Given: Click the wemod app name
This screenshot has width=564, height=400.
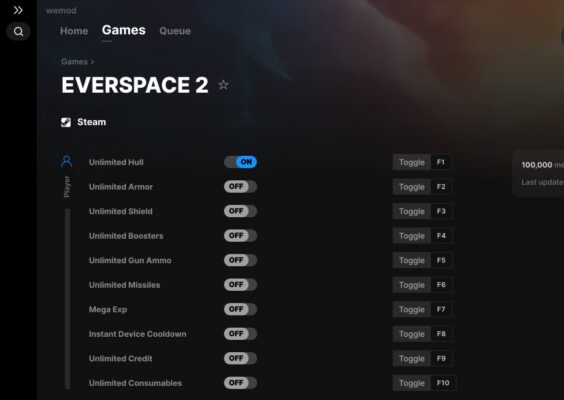Looking at the screenshot, I should click(61, 11).
